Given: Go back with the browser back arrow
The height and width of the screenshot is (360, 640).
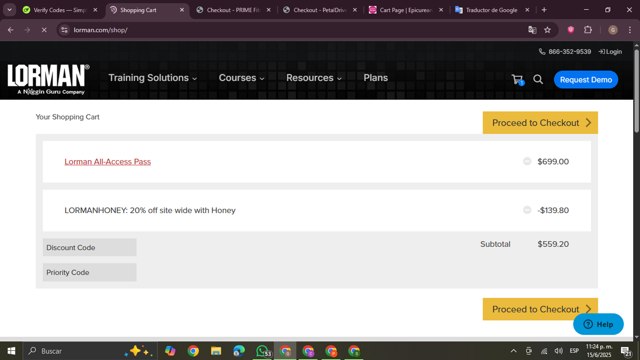Looking at the screenshot, I should pos(11,30).
